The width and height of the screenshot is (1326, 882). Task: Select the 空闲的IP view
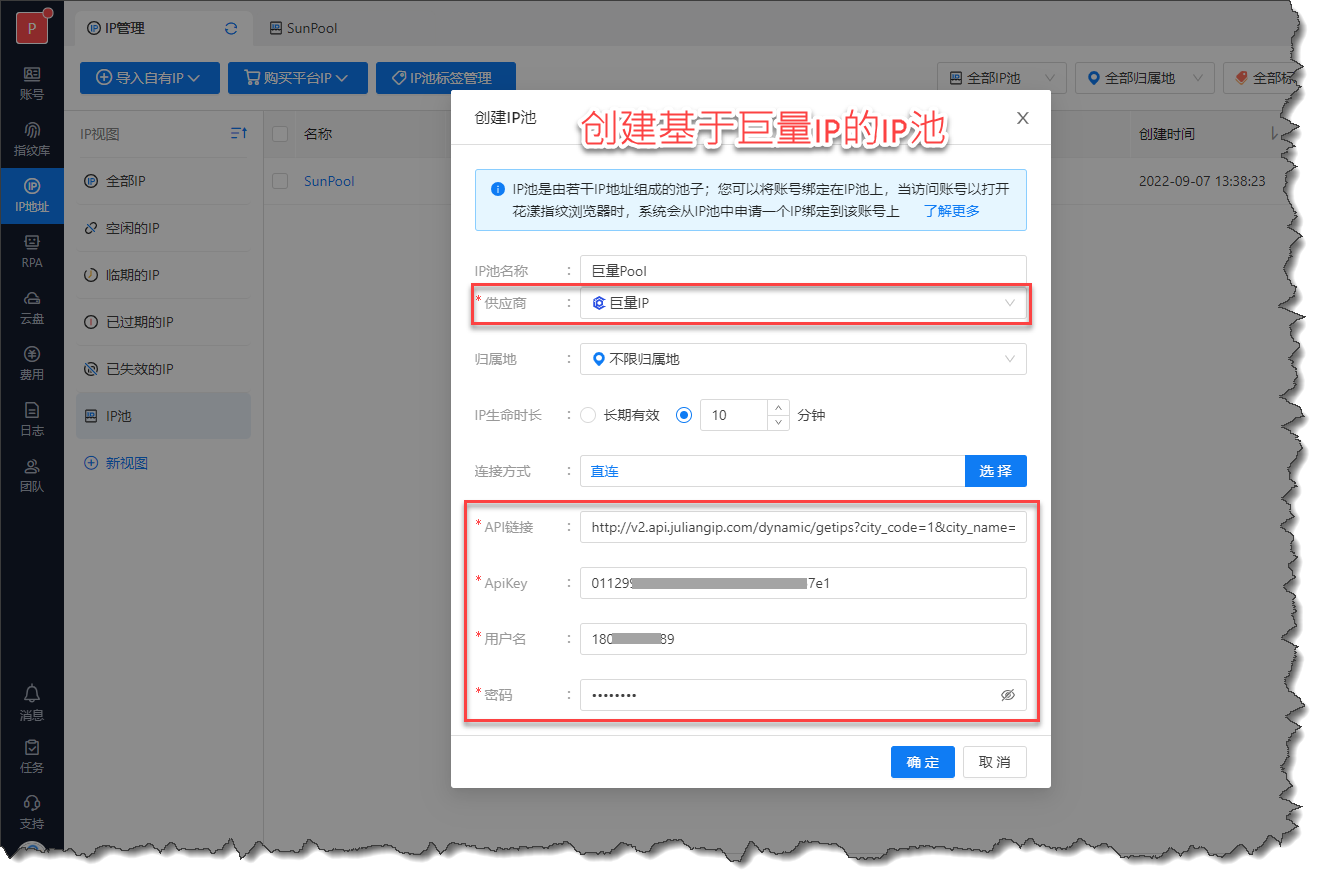[x=163, y=228]
